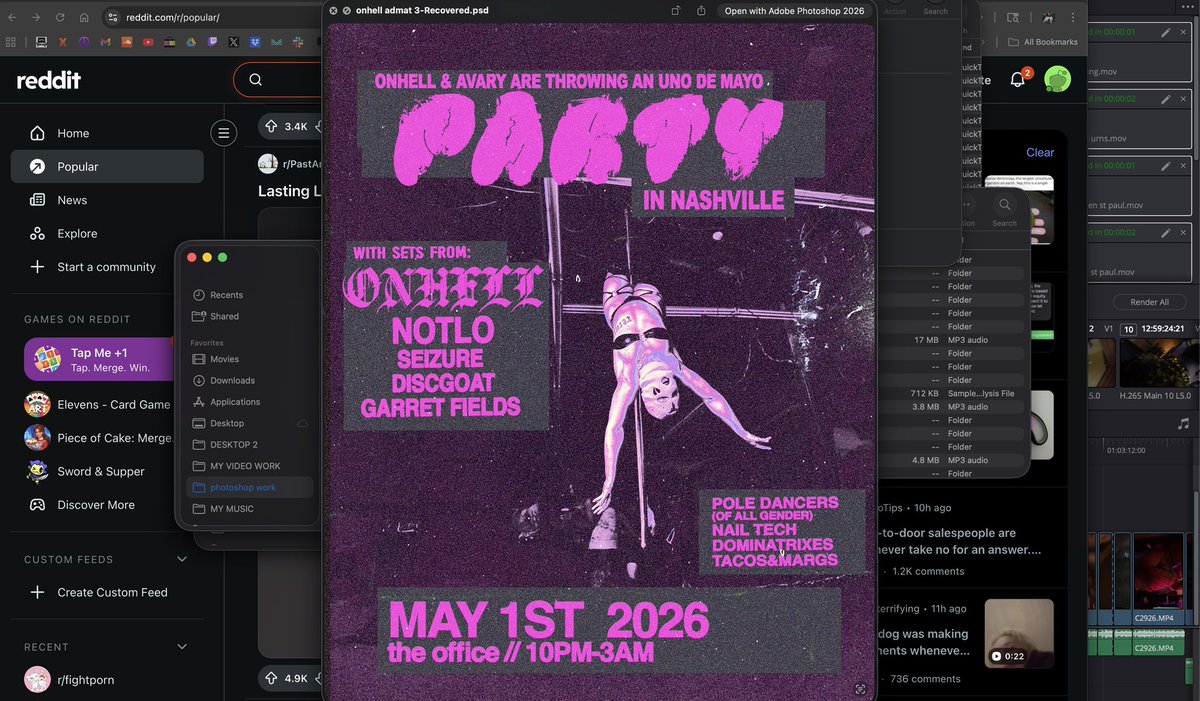Viewport: 1200px width, 701px height.
Task: Click the full-screen icon on poster preview
Action: [x=860, y=689]
